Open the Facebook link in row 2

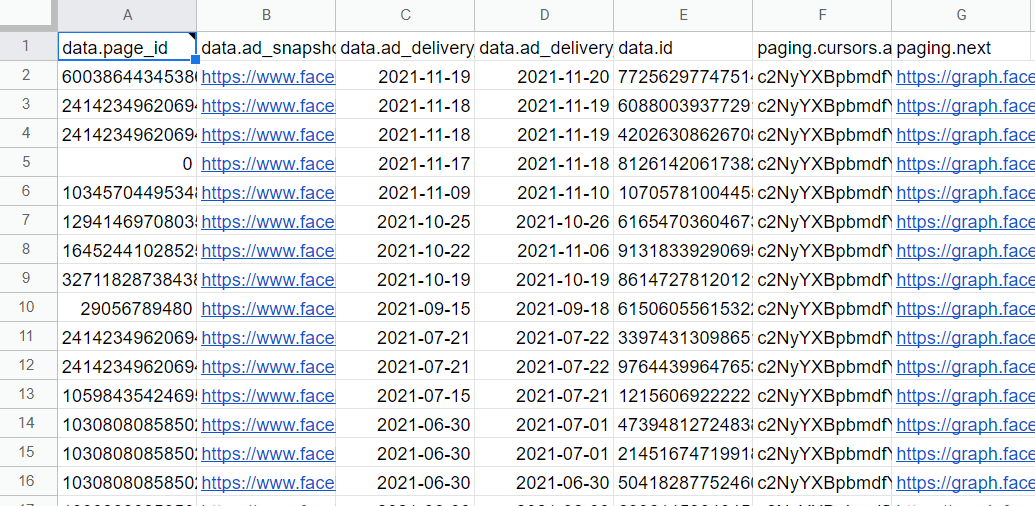click(268, 77)
